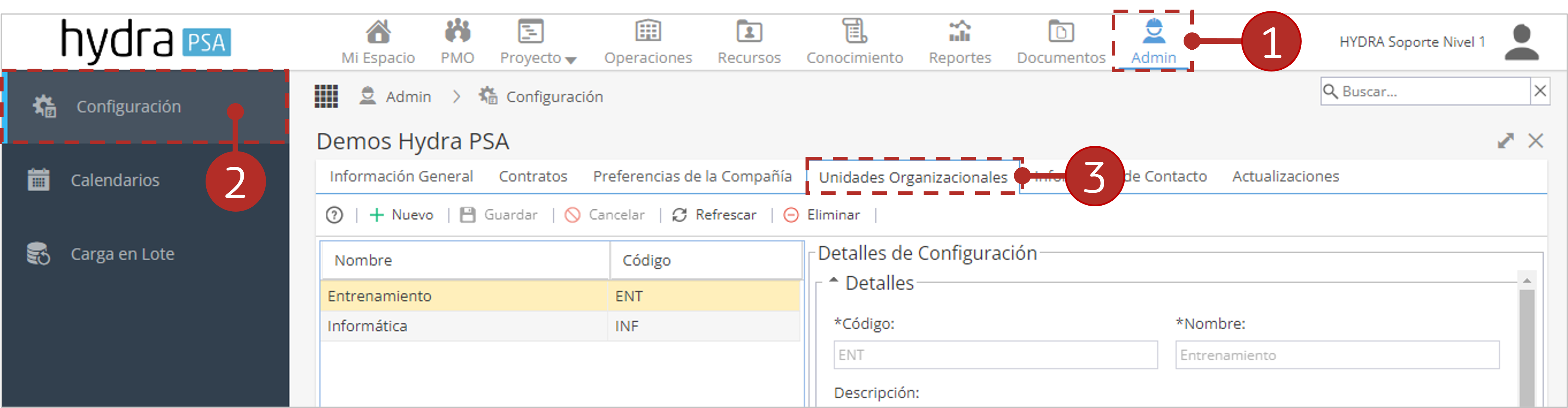Open the Admin module icon
Screen dimensions: 1568x408
click(1153, 31)
